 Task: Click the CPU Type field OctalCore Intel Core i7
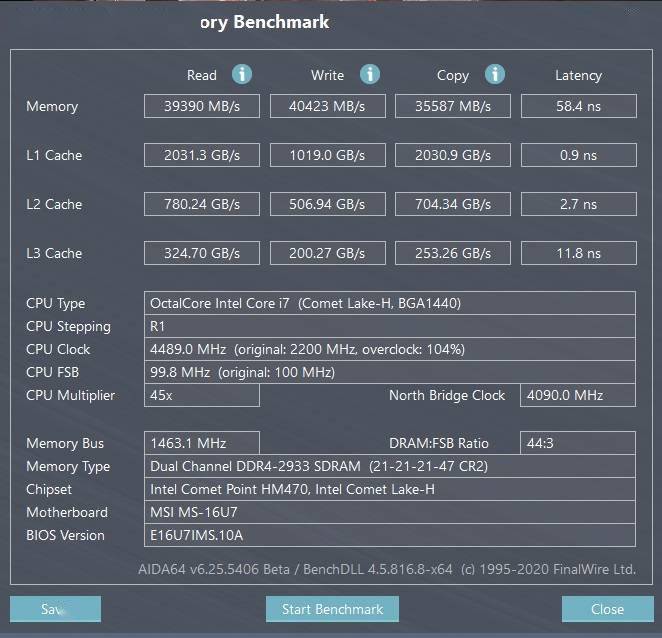click(x=390, y=303)
